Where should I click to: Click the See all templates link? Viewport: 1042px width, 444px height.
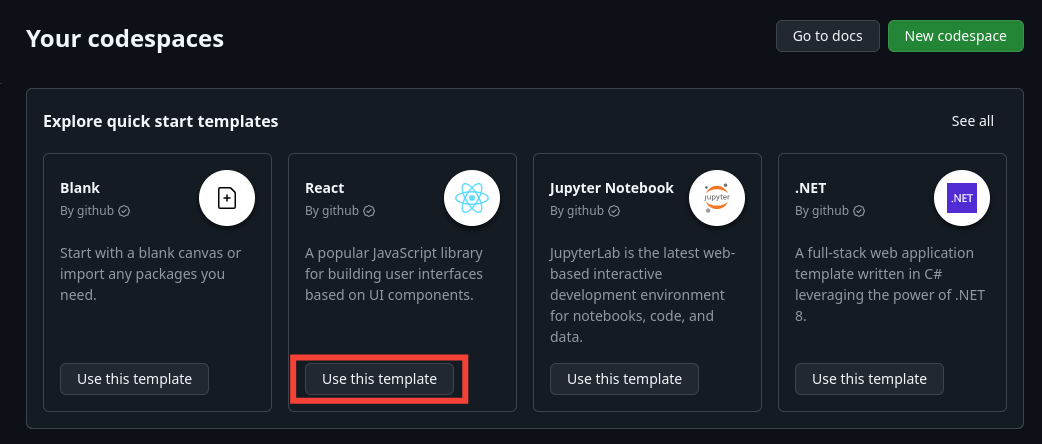(973, 121)
